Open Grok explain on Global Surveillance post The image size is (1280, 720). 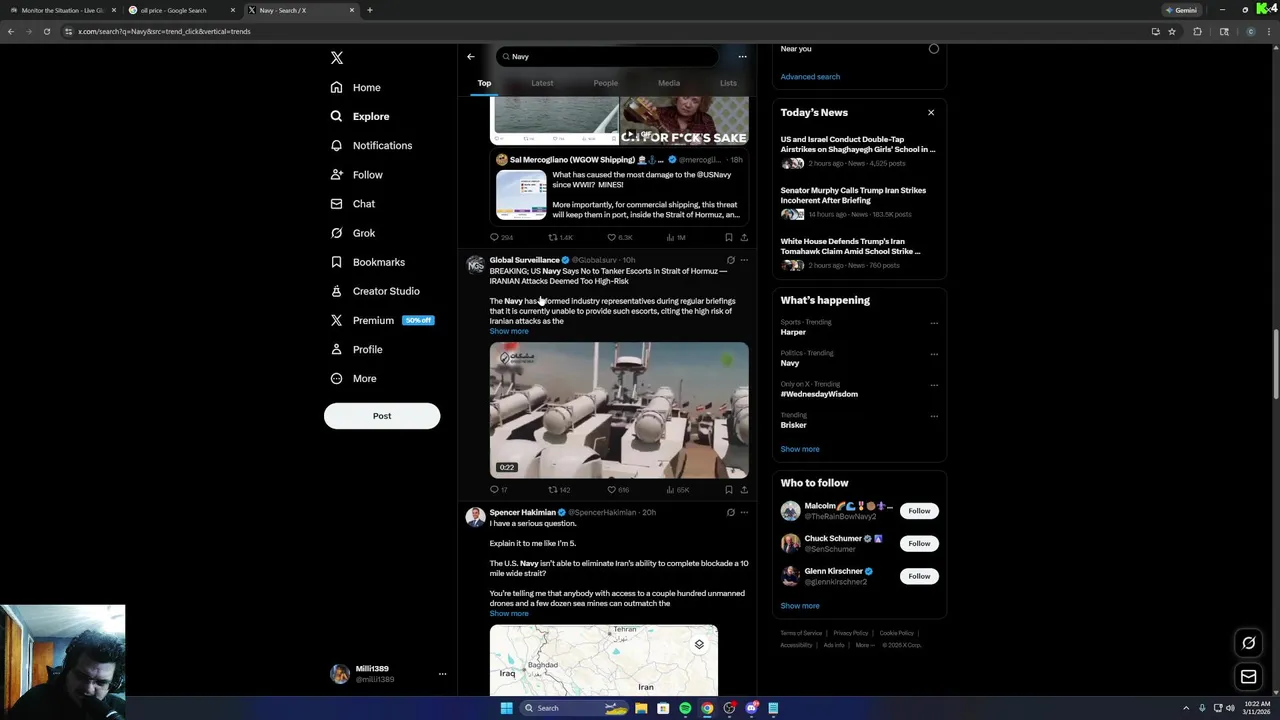tap(730, 260)
